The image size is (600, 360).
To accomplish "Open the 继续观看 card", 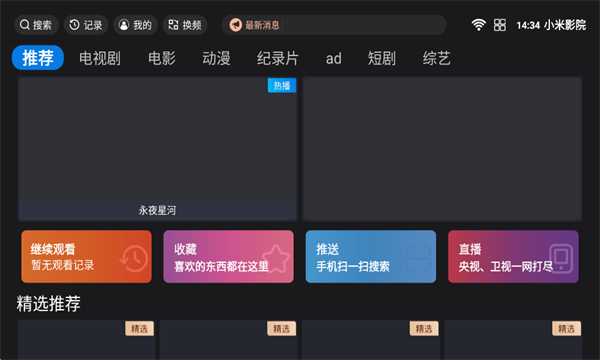I will pos(86,257).
